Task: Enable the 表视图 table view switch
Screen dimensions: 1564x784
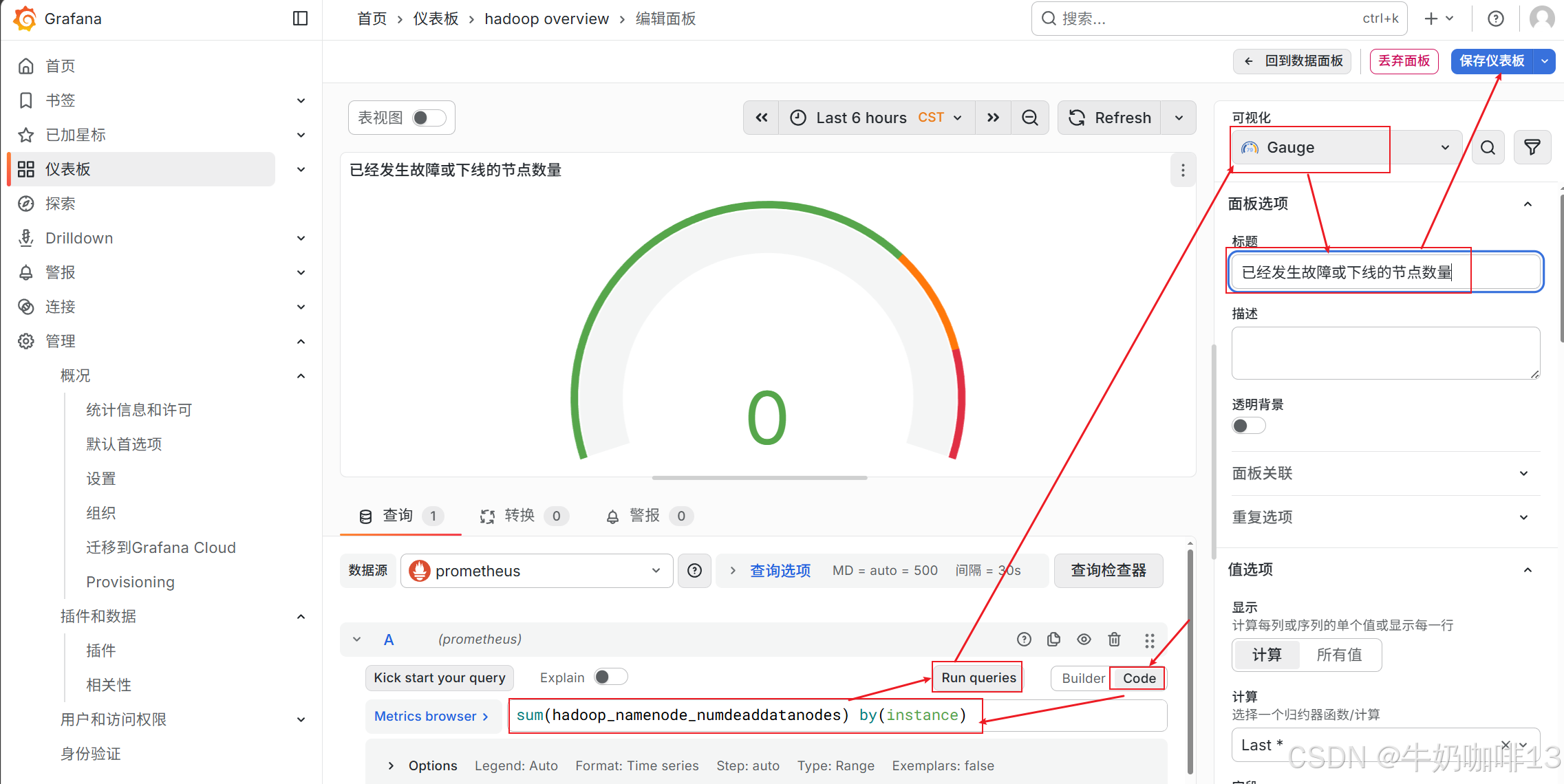Action: [x=429, y=118]
